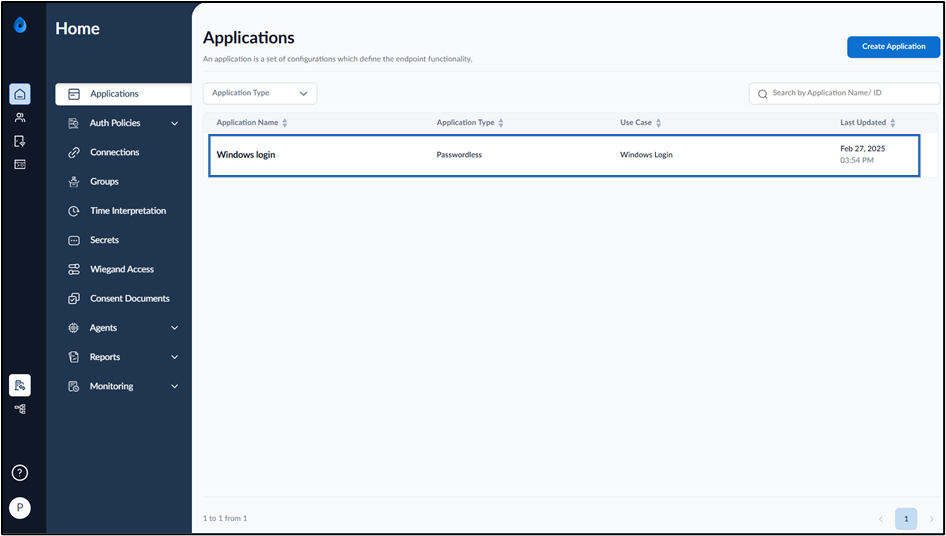Image resolution: width=946 pixels, height=536 pixels.
Task: Click the Connections link icon
Action: pos(74,153)
